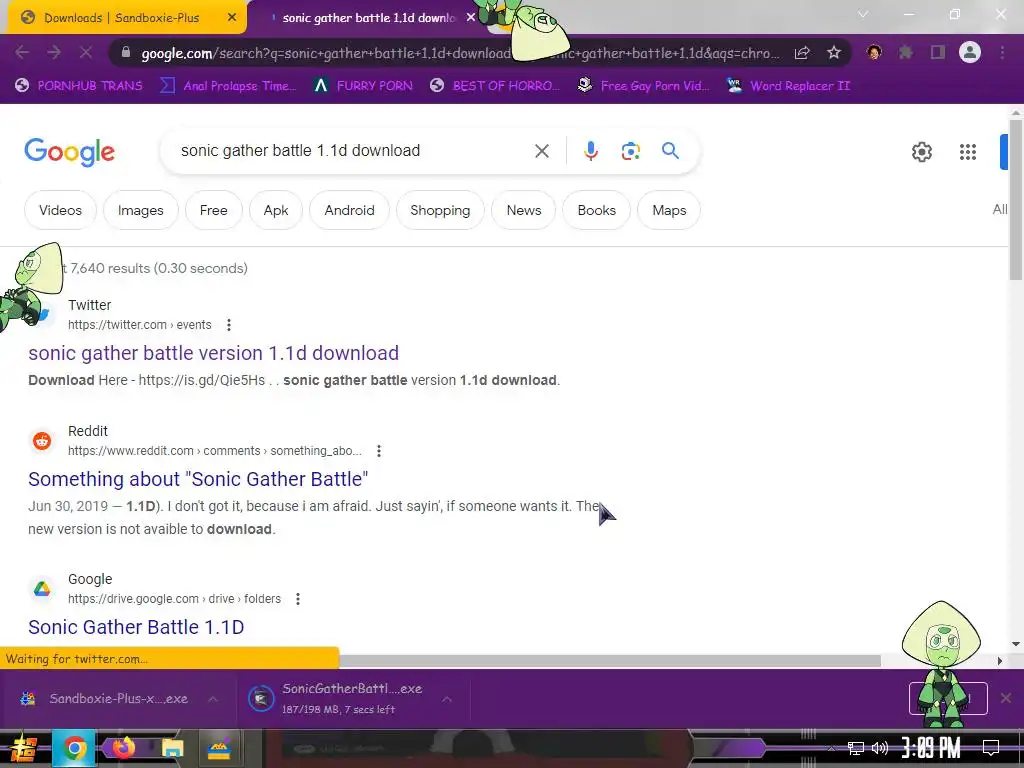Viewport: 1024px width, 768px height.
Task: Open the Chrome side panel icon
Action: pos(938,52)
